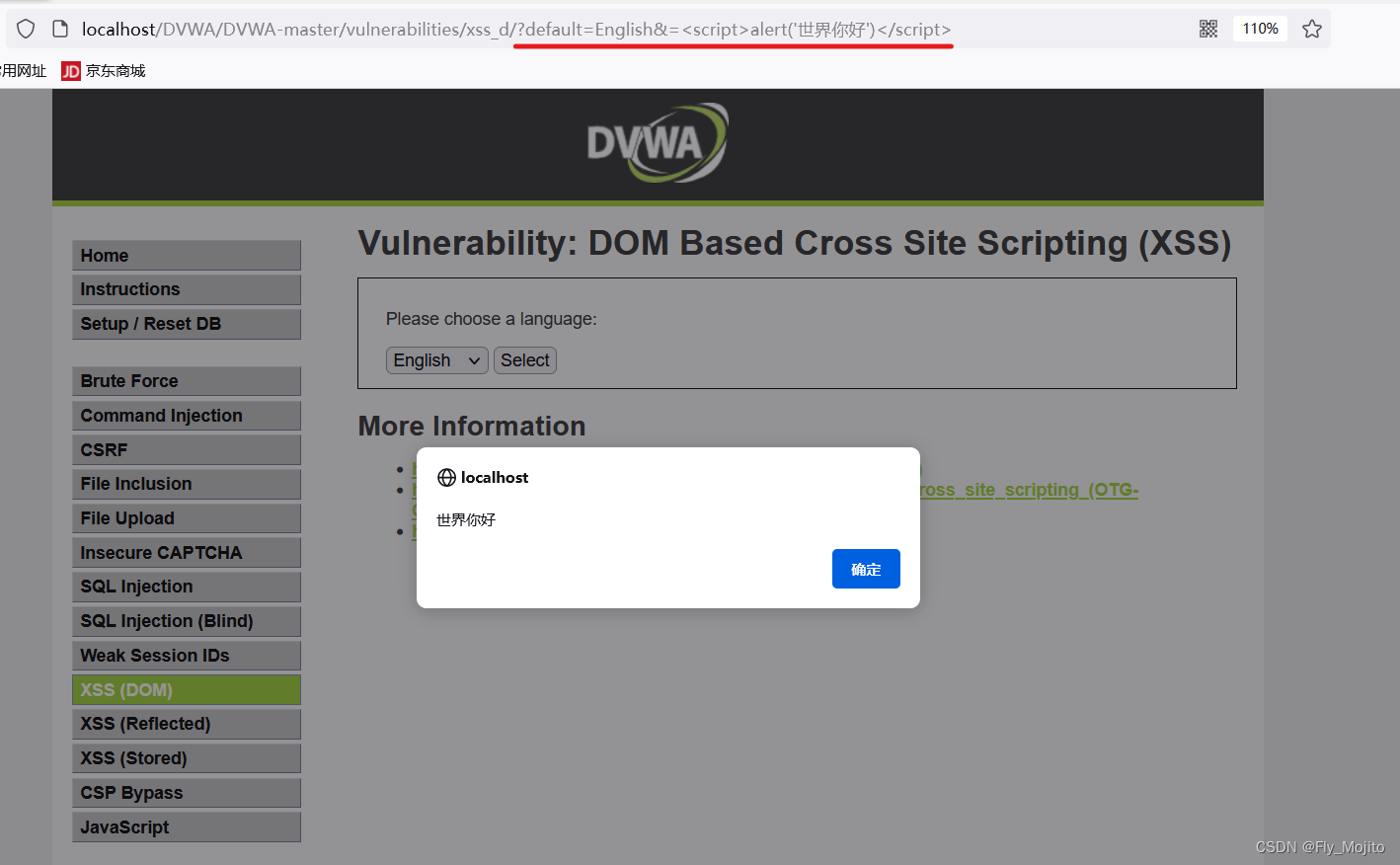Select the XSS (DOM) menu entry
Screen dimensions: 1400x865
[x=186, y=689]
